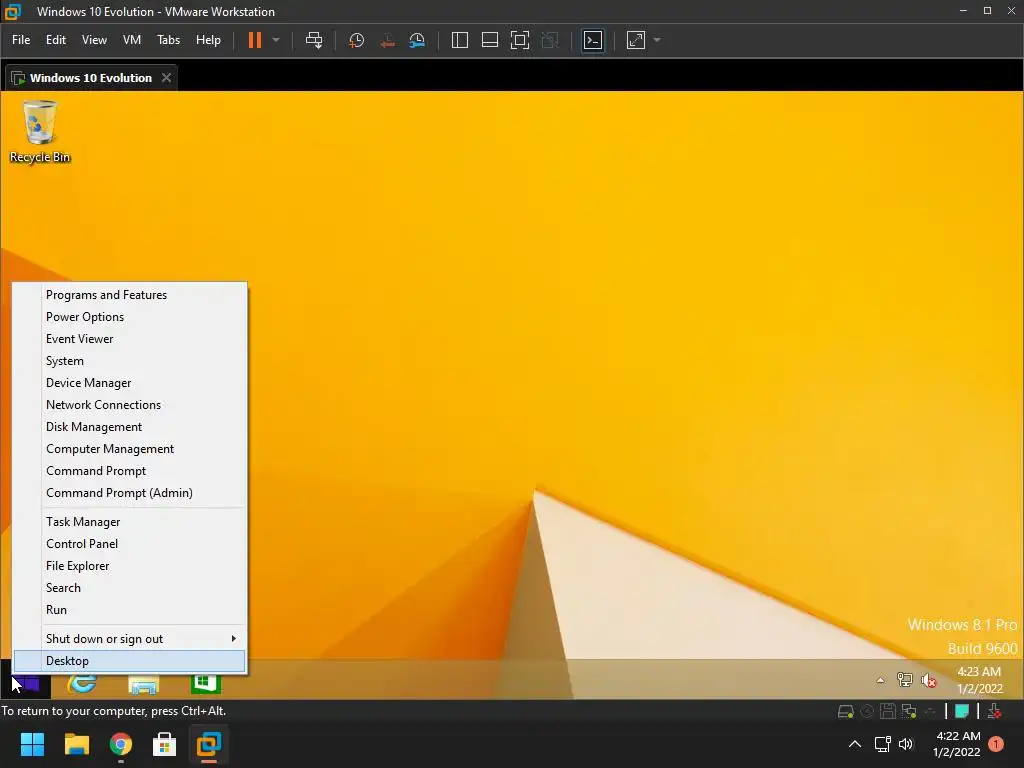Take a snapshot of this virtual machine

click(x=357, y=40)
